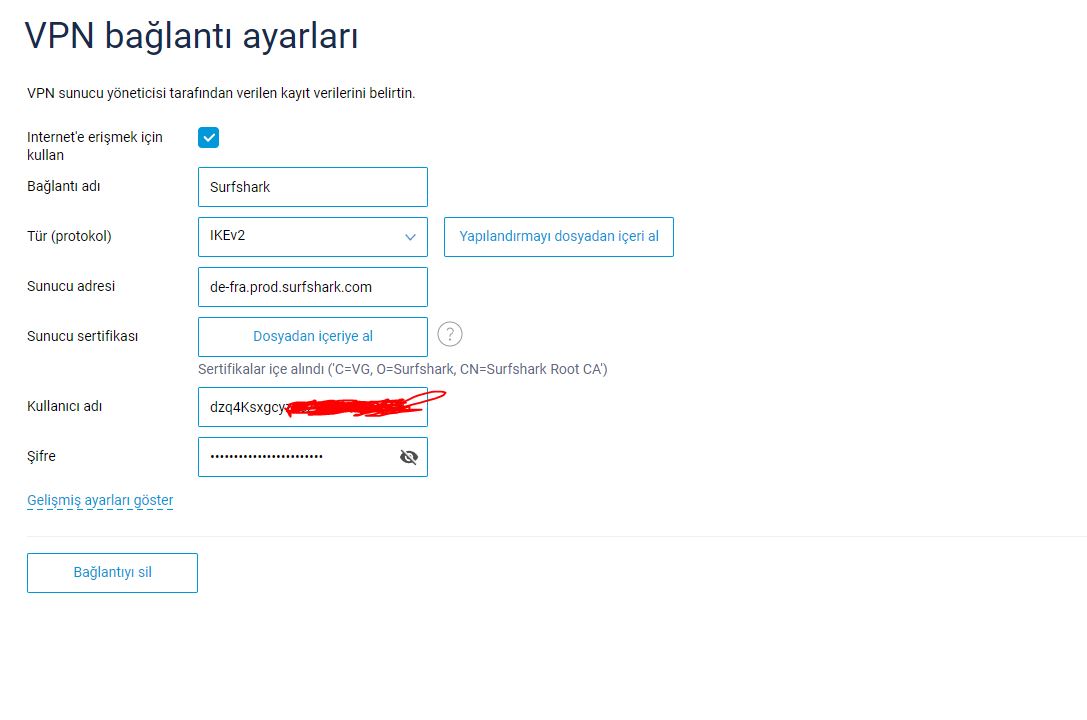
Task: Click the Sunucu adresi label
Action: point(71,286)
